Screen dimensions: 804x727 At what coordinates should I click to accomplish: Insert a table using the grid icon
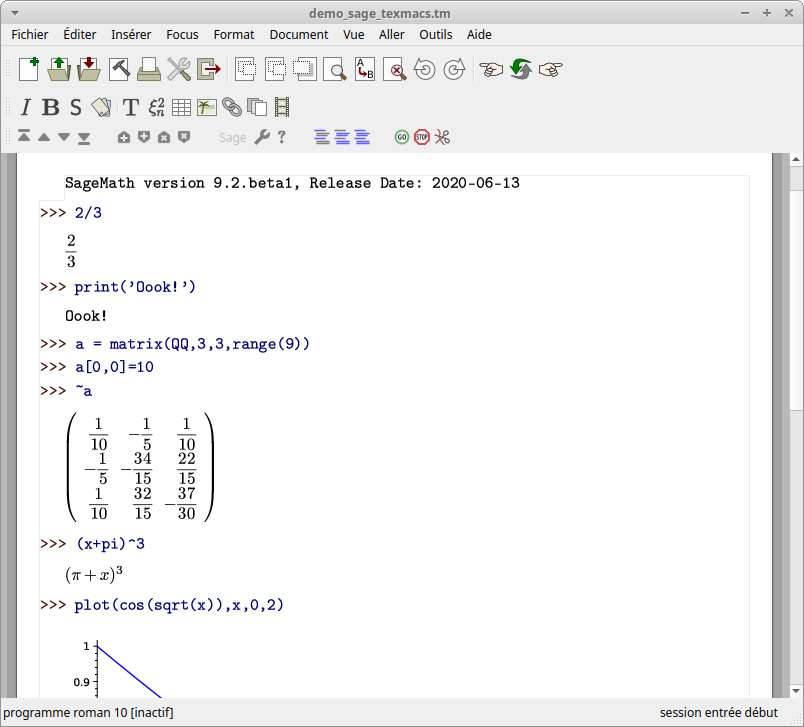[182, 107]
